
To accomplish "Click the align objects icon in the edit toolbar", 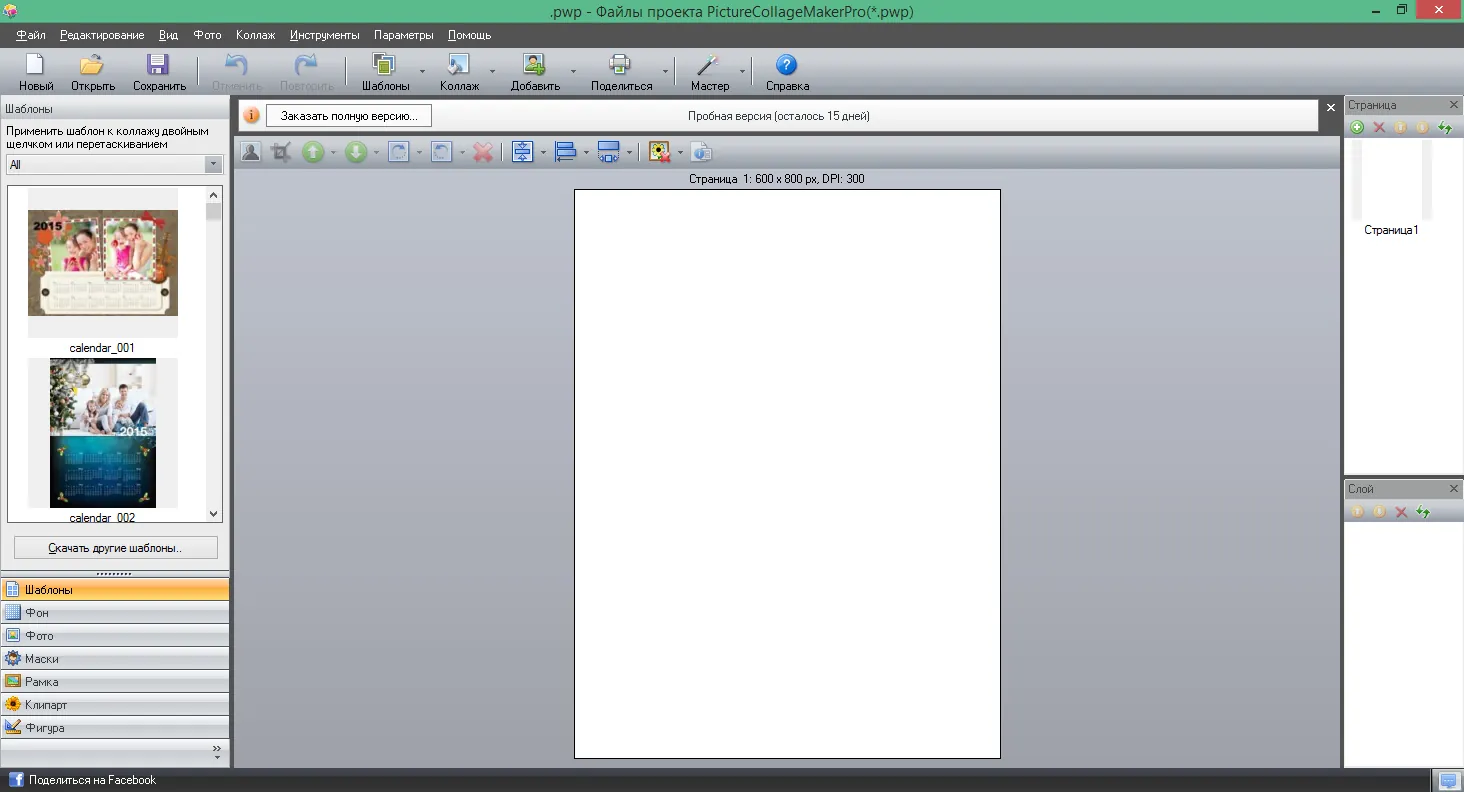I will pyautogui.click(x=566, y=152).
